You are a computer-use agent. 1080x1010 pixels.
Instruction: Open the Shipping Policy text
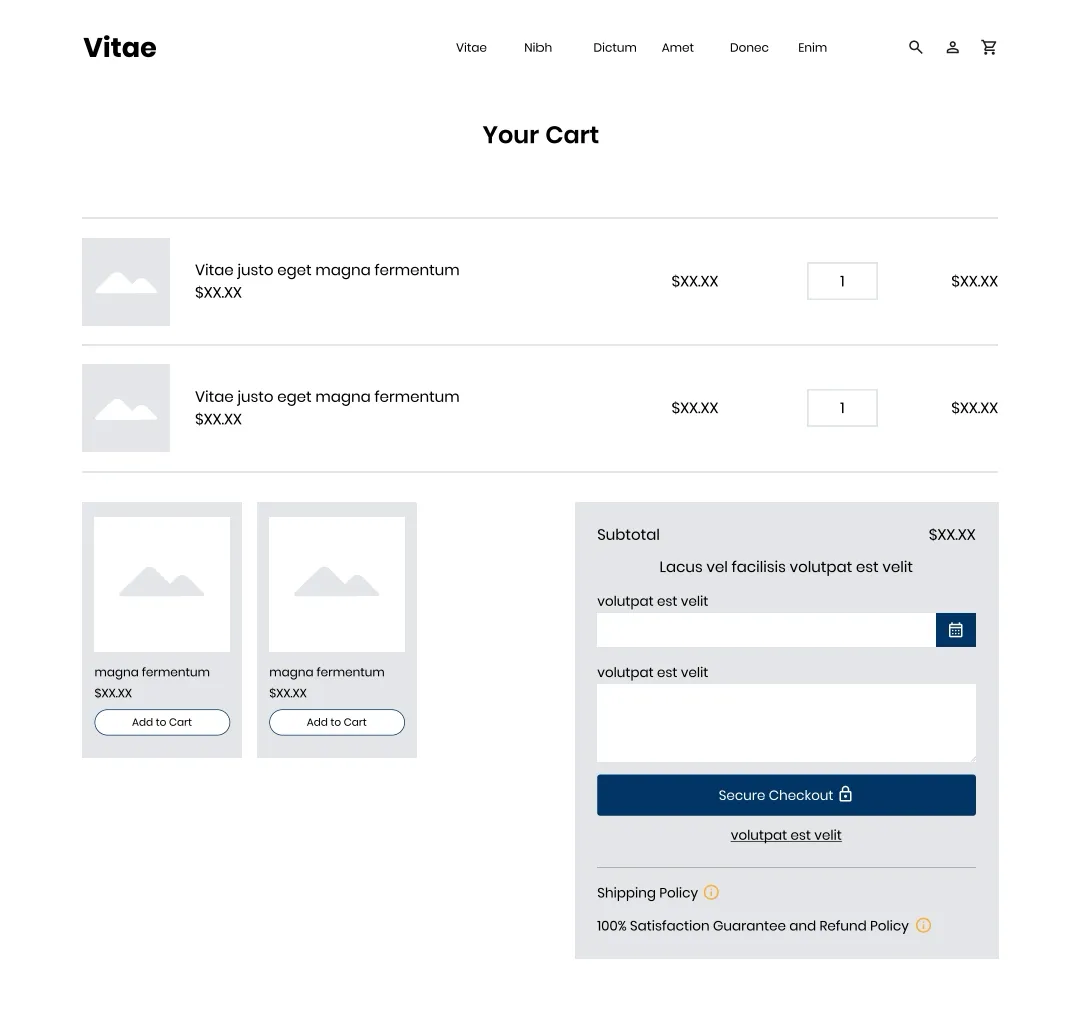tap(647, 893)
